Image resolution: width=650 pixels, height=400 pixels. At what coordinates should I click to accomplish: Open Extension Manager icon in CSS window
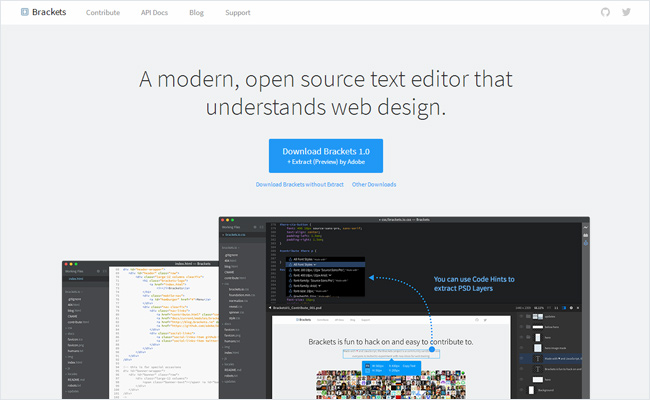tap(586, 235)
